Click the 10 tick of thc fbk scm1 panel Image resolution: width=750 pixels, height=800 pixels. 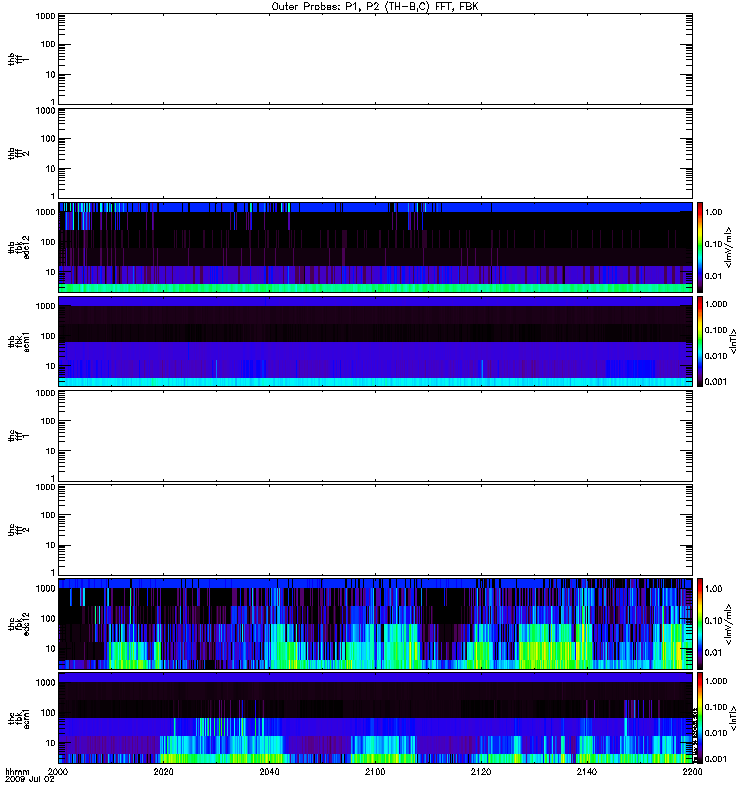50,743
